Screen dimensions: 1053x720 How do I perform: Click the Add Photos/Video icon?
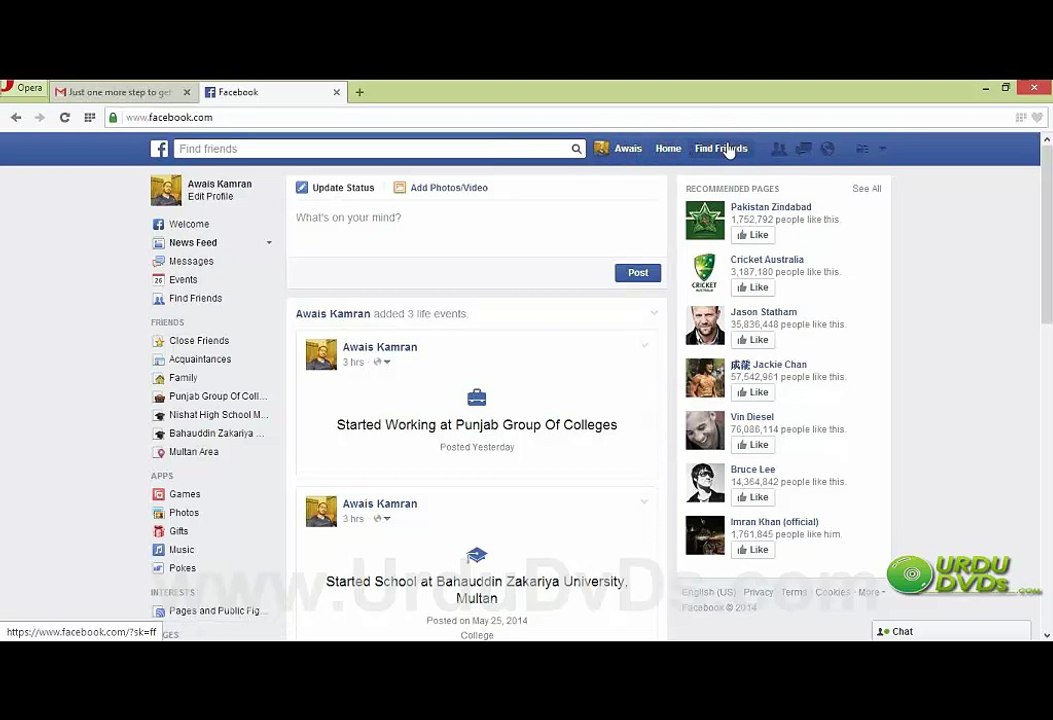point(400,187)
